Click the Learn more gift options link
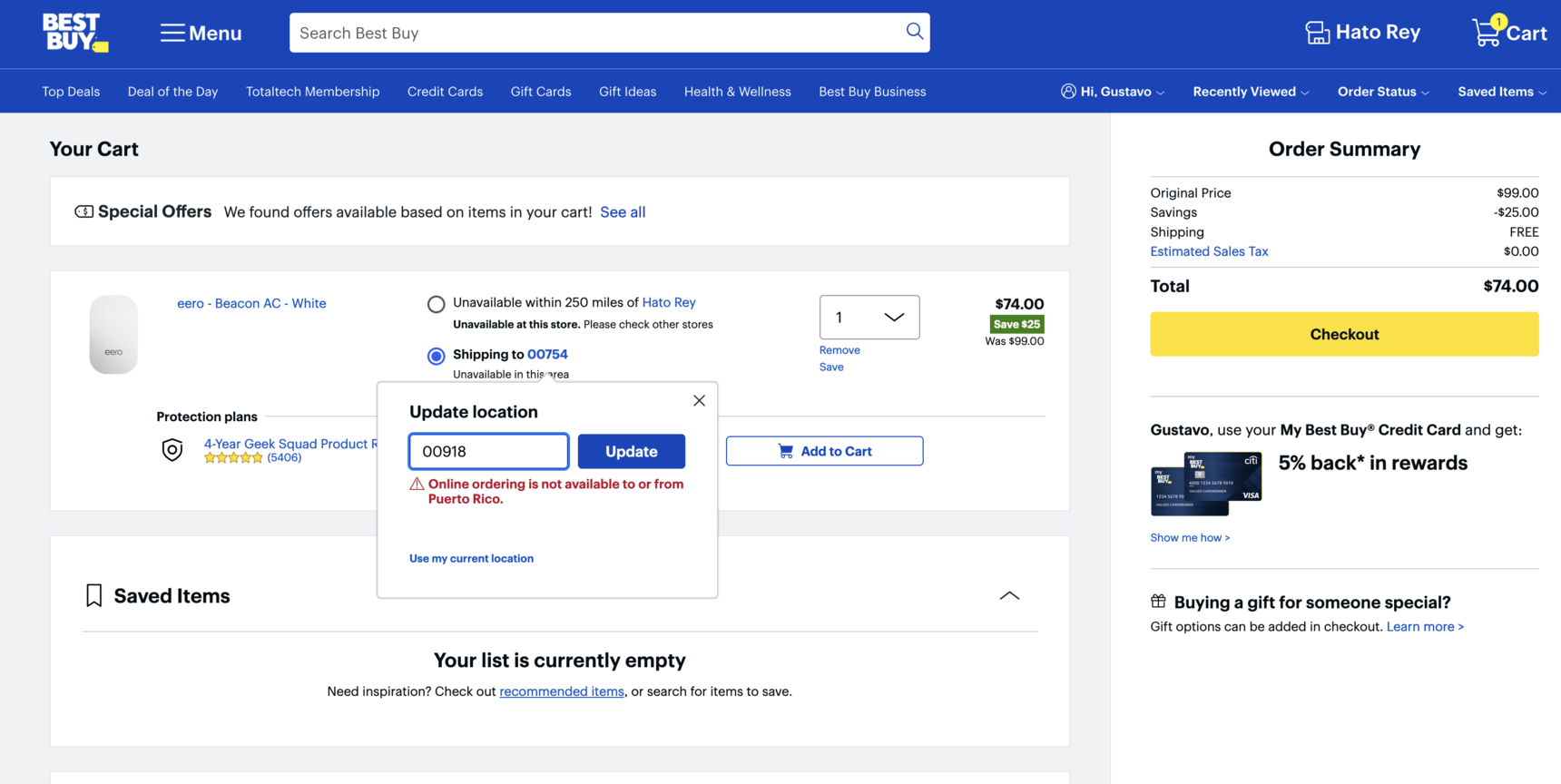The image size is (1561, 784). click(x=1425, y=626)
